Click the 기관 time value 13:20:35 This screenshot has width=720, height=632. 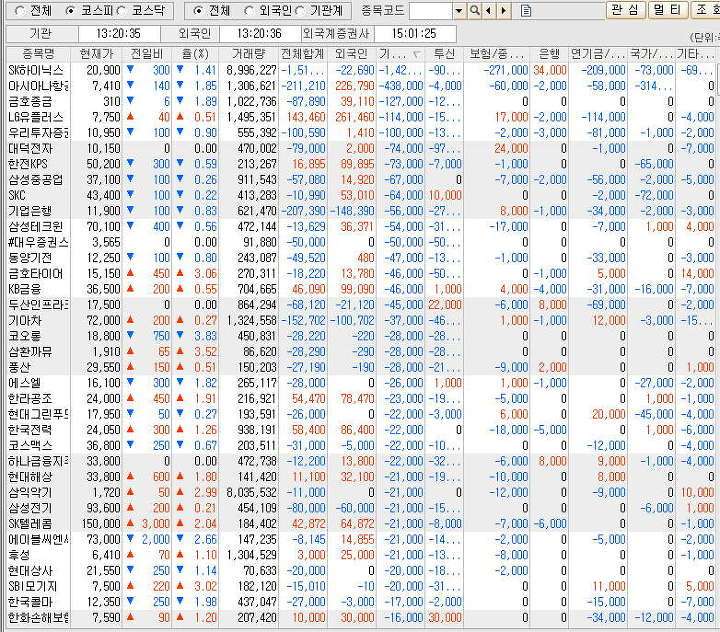(x=119, y=34)
